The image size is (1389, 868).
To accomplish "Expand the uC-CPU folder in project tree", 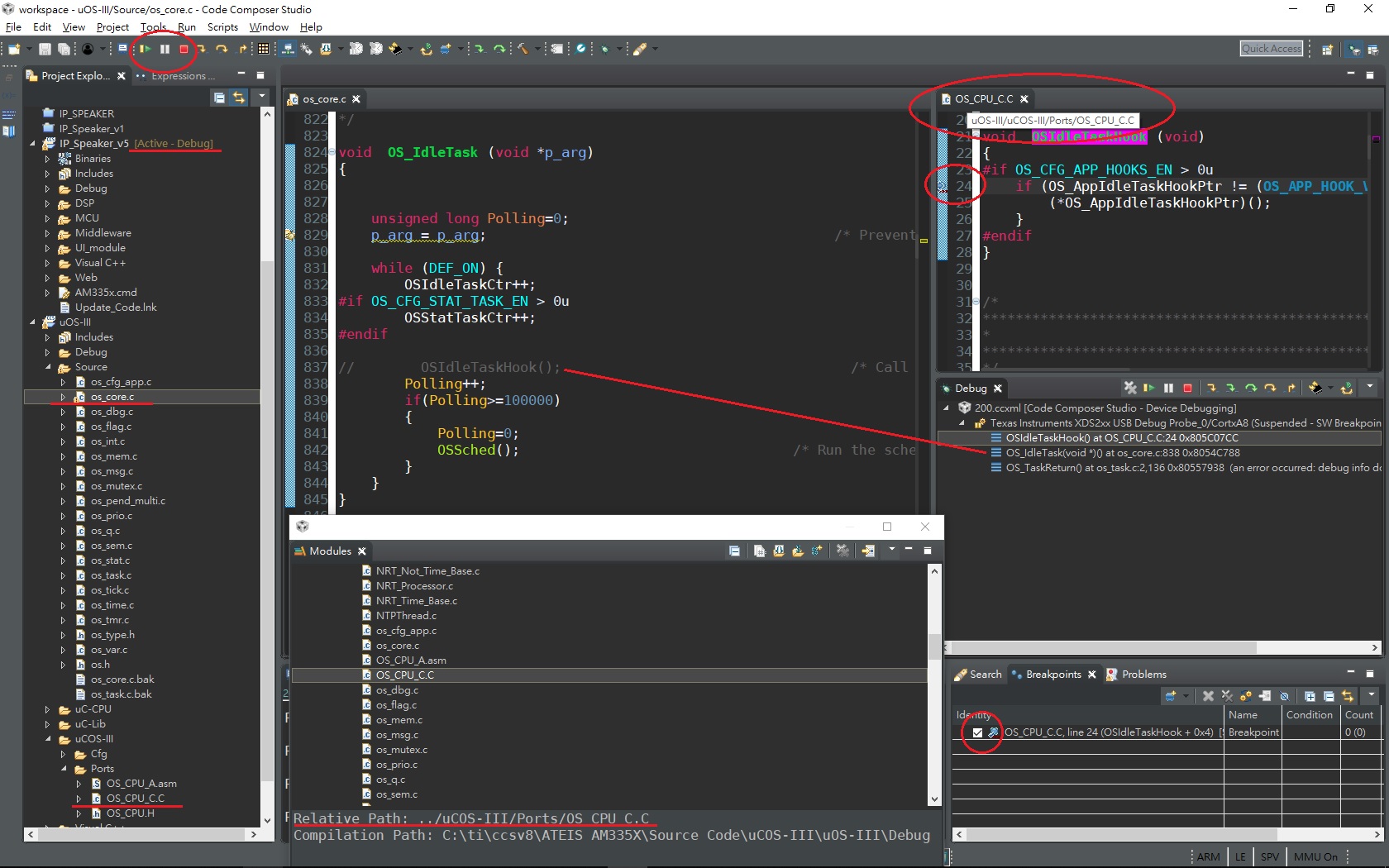I will [x=47, y=709].
